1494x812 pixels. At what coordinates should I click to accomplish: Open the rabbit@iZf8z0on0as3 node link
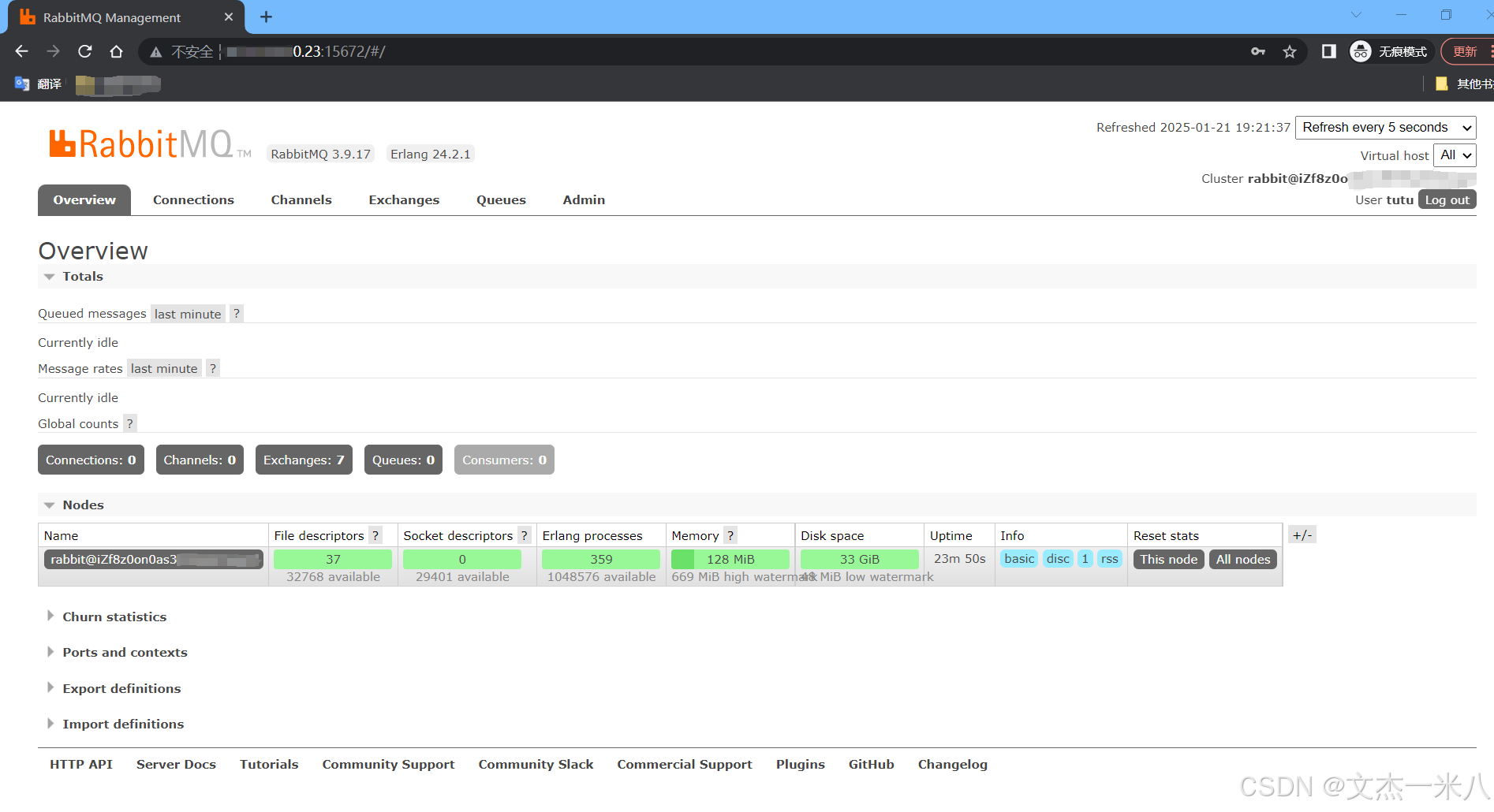[x=153, y=559]
